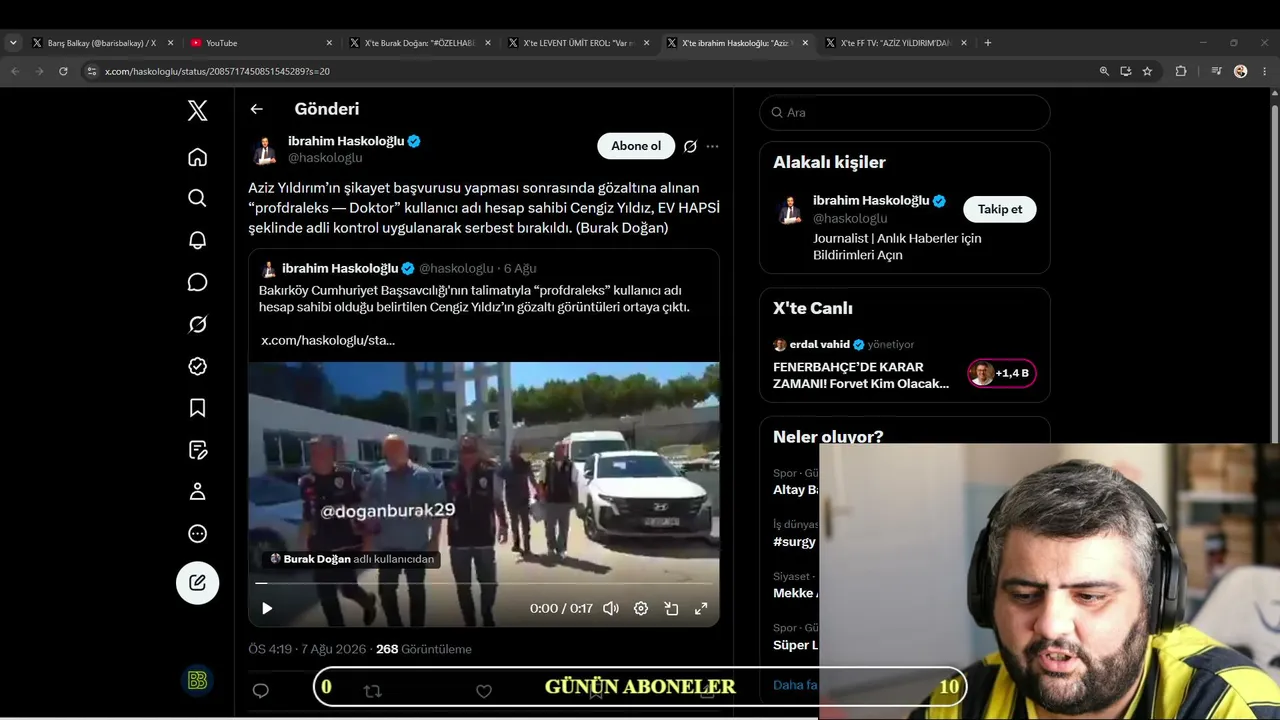
Task: Click the "ÖS 4:19 · 7 Ağu 2026" timestamp
Action: (x=307, y=649)
